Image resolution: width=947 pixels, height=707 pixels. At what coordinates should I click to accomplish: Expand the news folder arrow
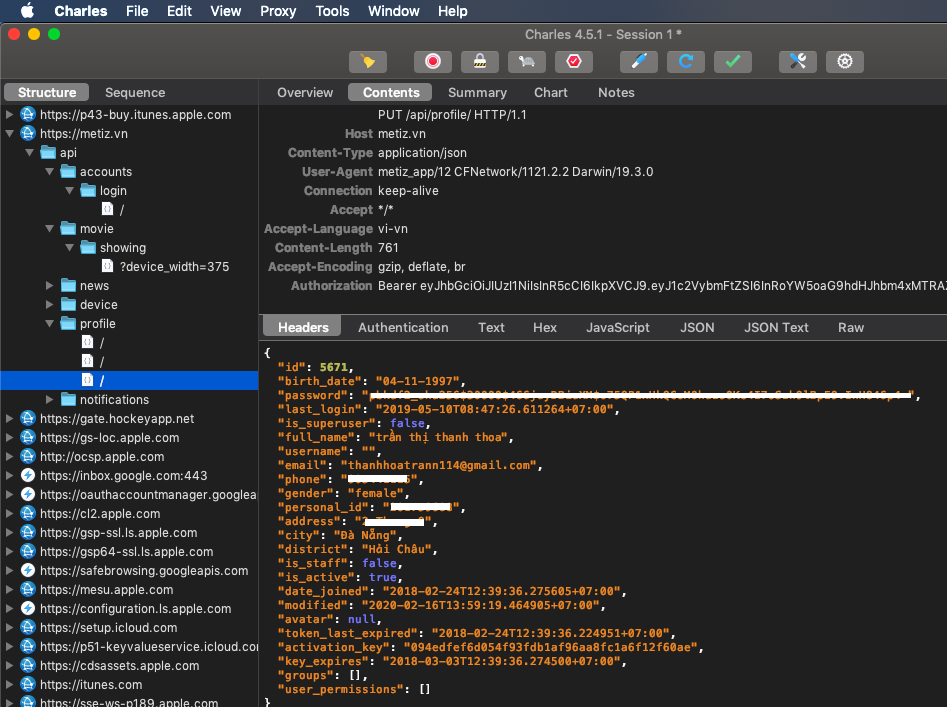(50, 286)
